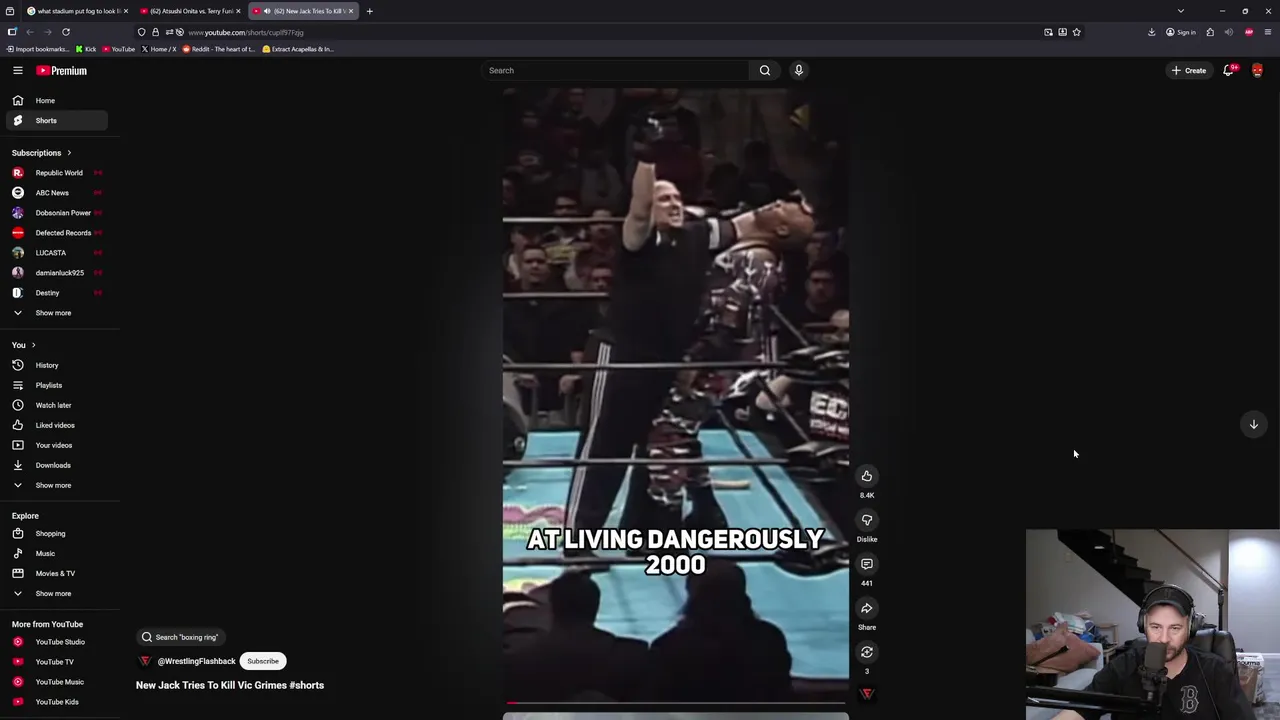This screenshot has height=720, width=1280.
Task: Click the Remix icon under Share
Action: [x=867, y=652]
